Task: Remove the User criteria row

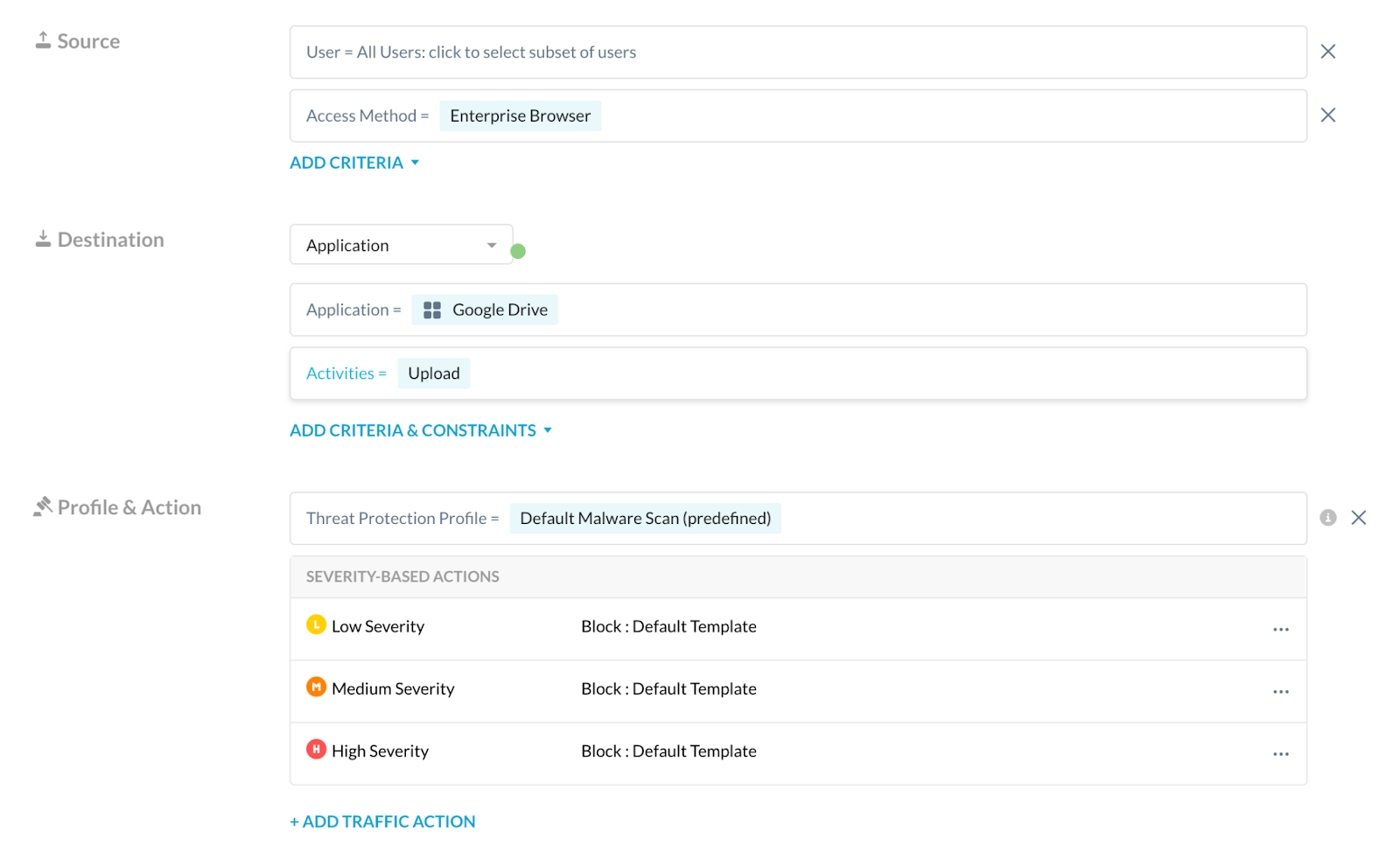Action: (1327, 52)
